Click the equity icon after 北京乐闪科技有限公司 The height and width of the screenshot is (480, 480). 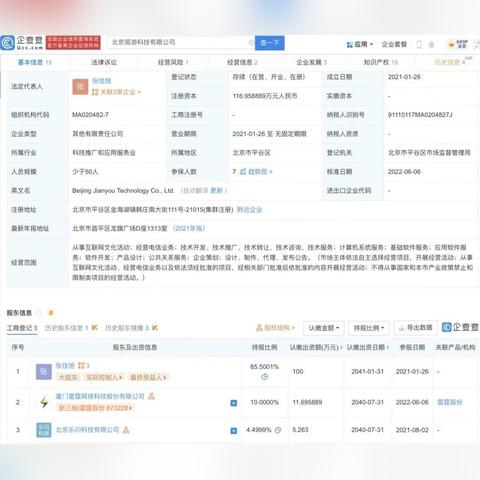[126, 430]
